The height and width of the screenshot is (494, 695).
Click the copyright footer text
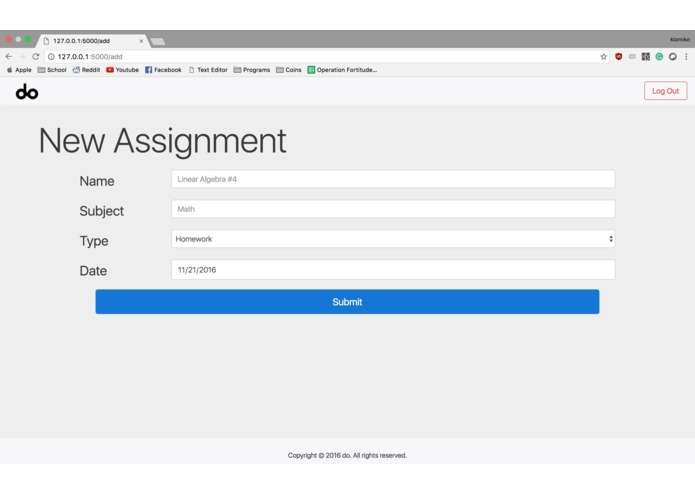[347, 455]
